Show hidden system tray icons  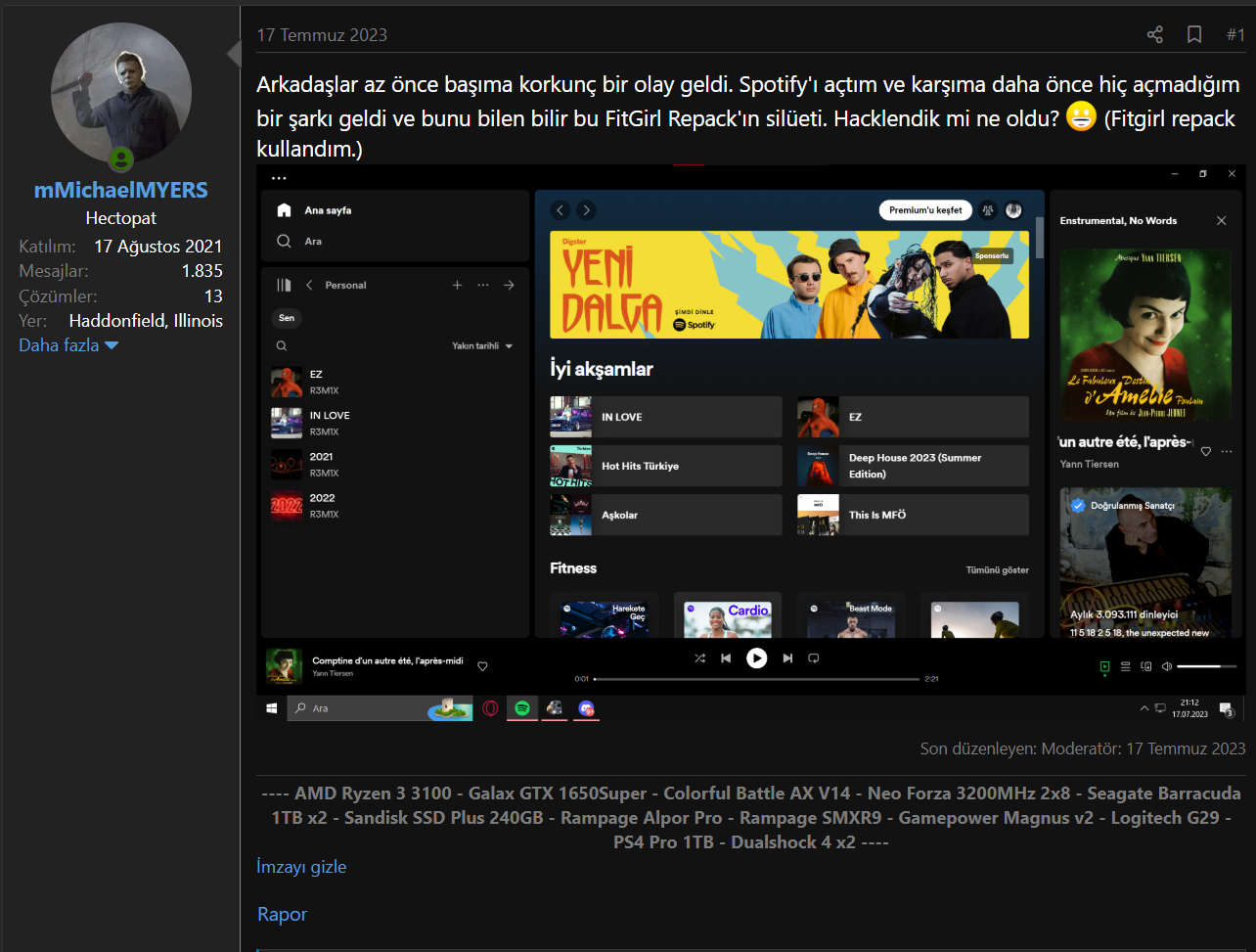click(1144, 708)
